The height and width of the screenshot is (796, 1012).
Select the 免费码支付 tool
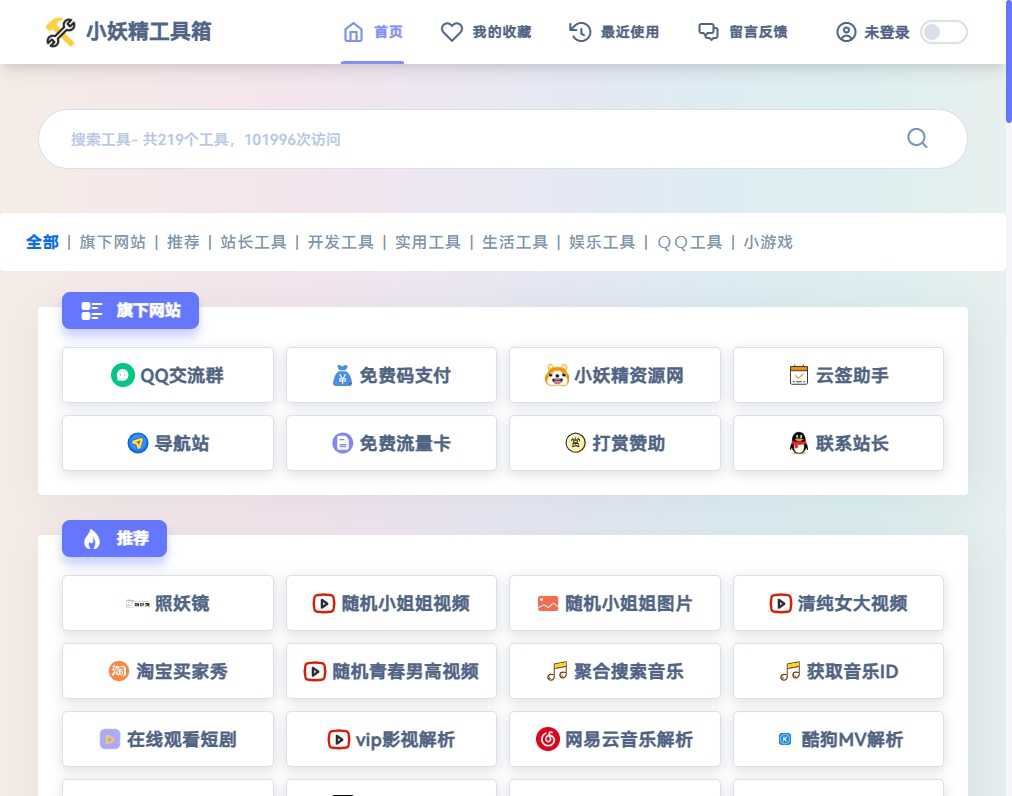coord(391,375)
